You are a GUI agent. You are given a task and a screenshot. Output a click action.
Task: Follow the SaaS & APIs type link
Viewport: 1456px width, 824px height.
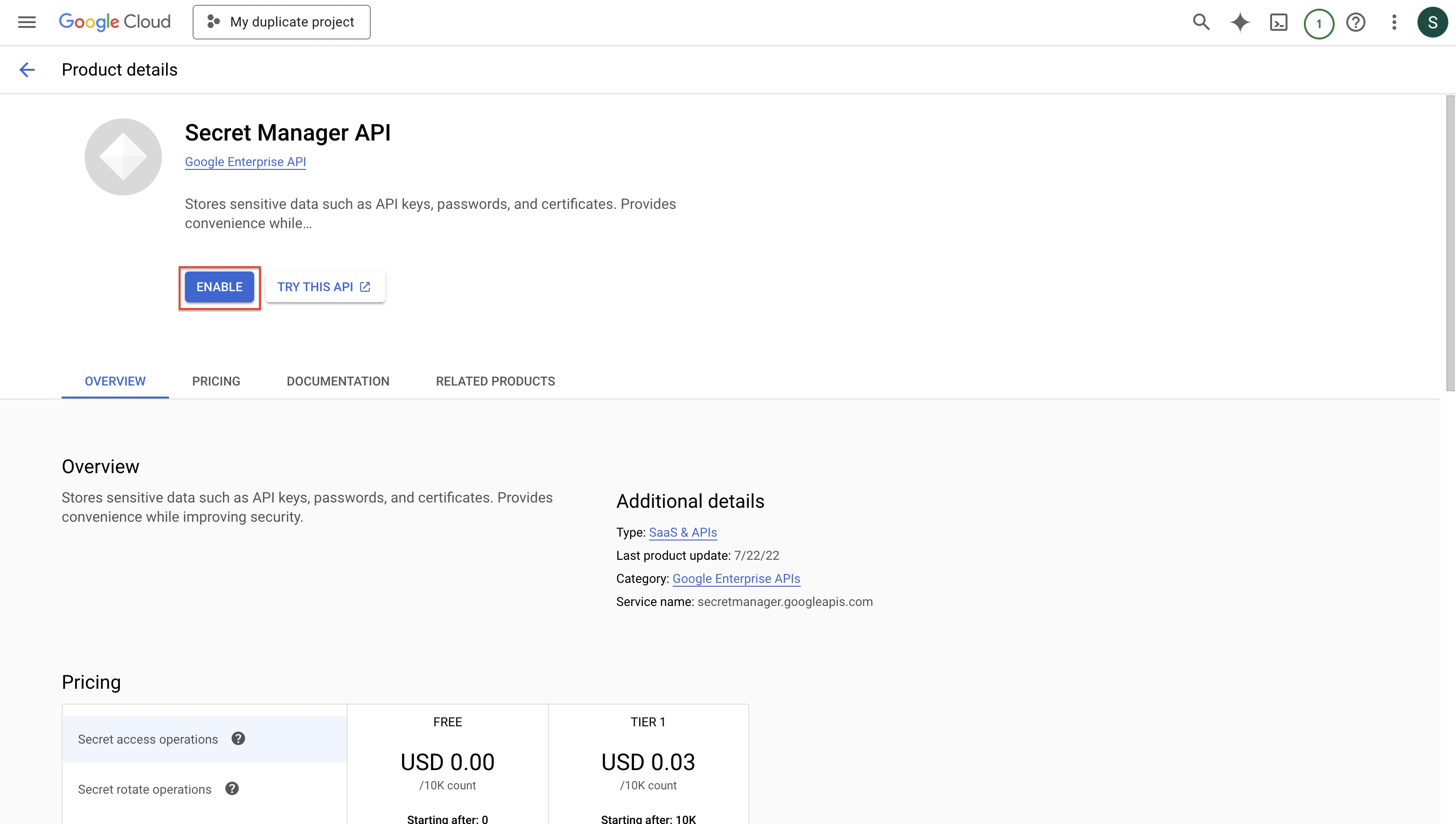pos(683,532)
